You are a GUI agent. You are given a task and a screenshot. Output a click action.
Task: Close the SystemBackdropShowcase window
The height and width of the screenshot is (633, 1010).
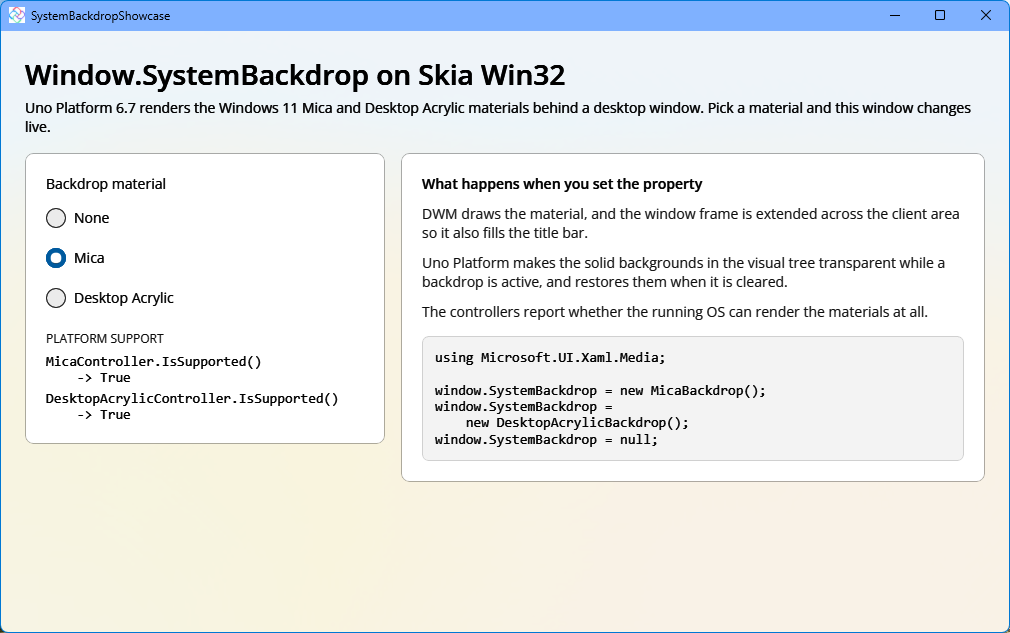click(x=986, y=15)
